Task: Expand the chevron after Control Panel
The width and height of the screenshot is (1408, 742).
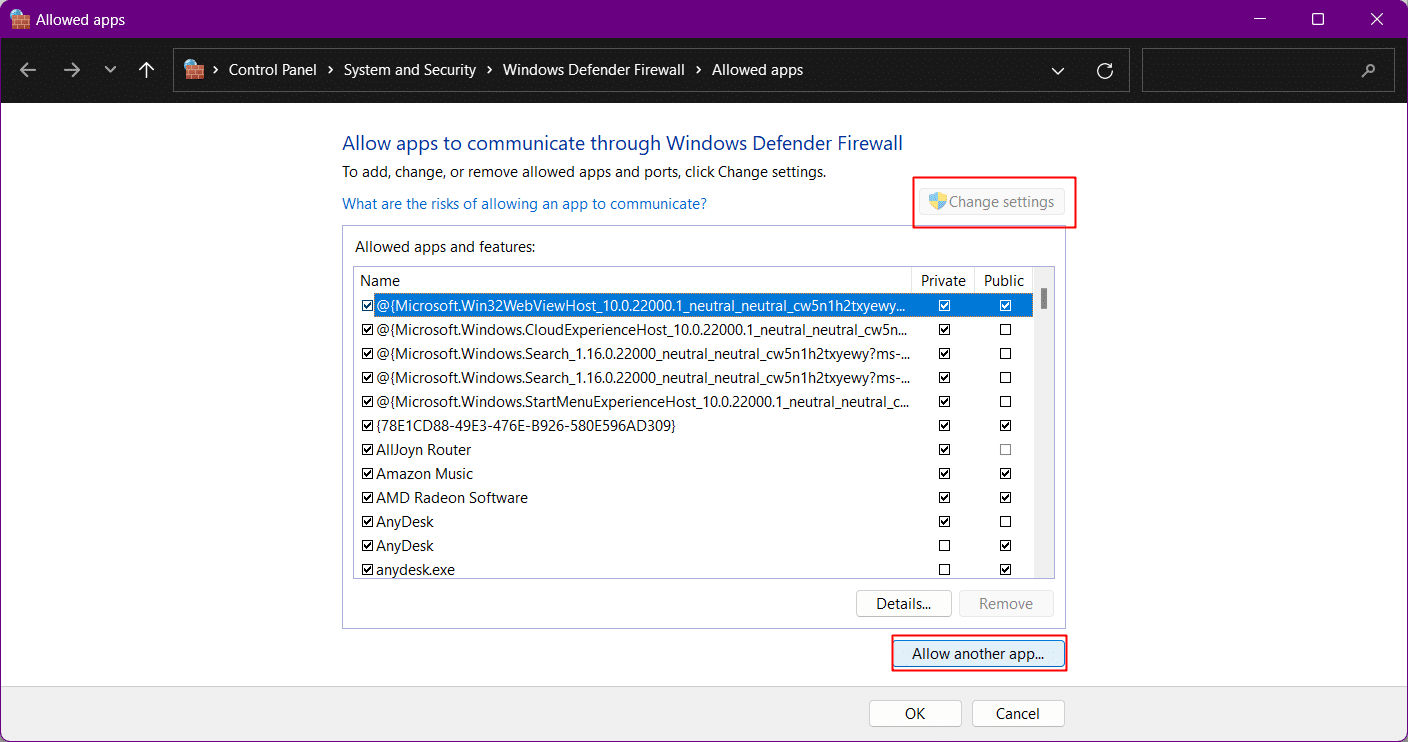Action: [x=330, y=70]
